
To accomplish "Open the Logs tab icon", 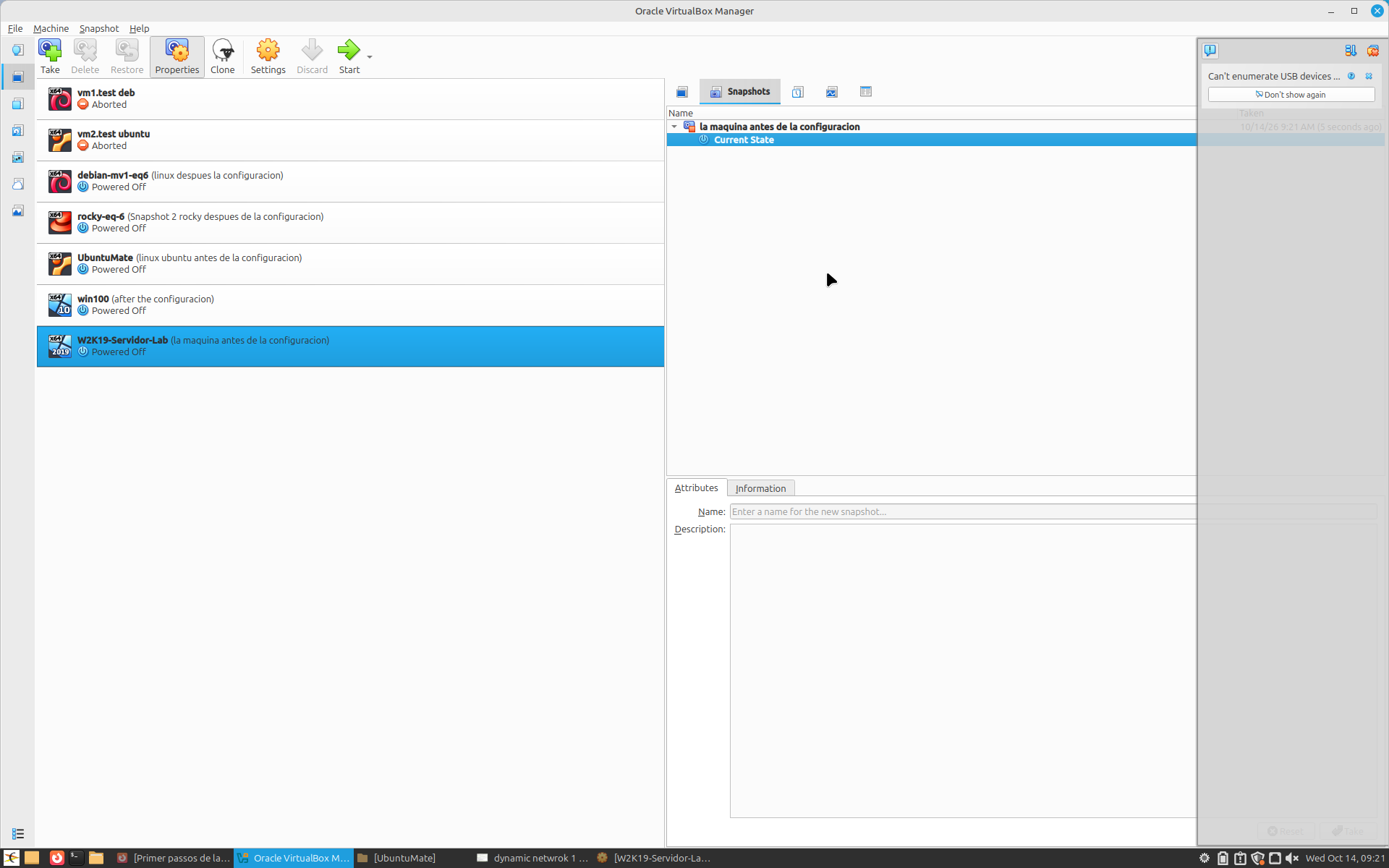I will tap(798, 92).
